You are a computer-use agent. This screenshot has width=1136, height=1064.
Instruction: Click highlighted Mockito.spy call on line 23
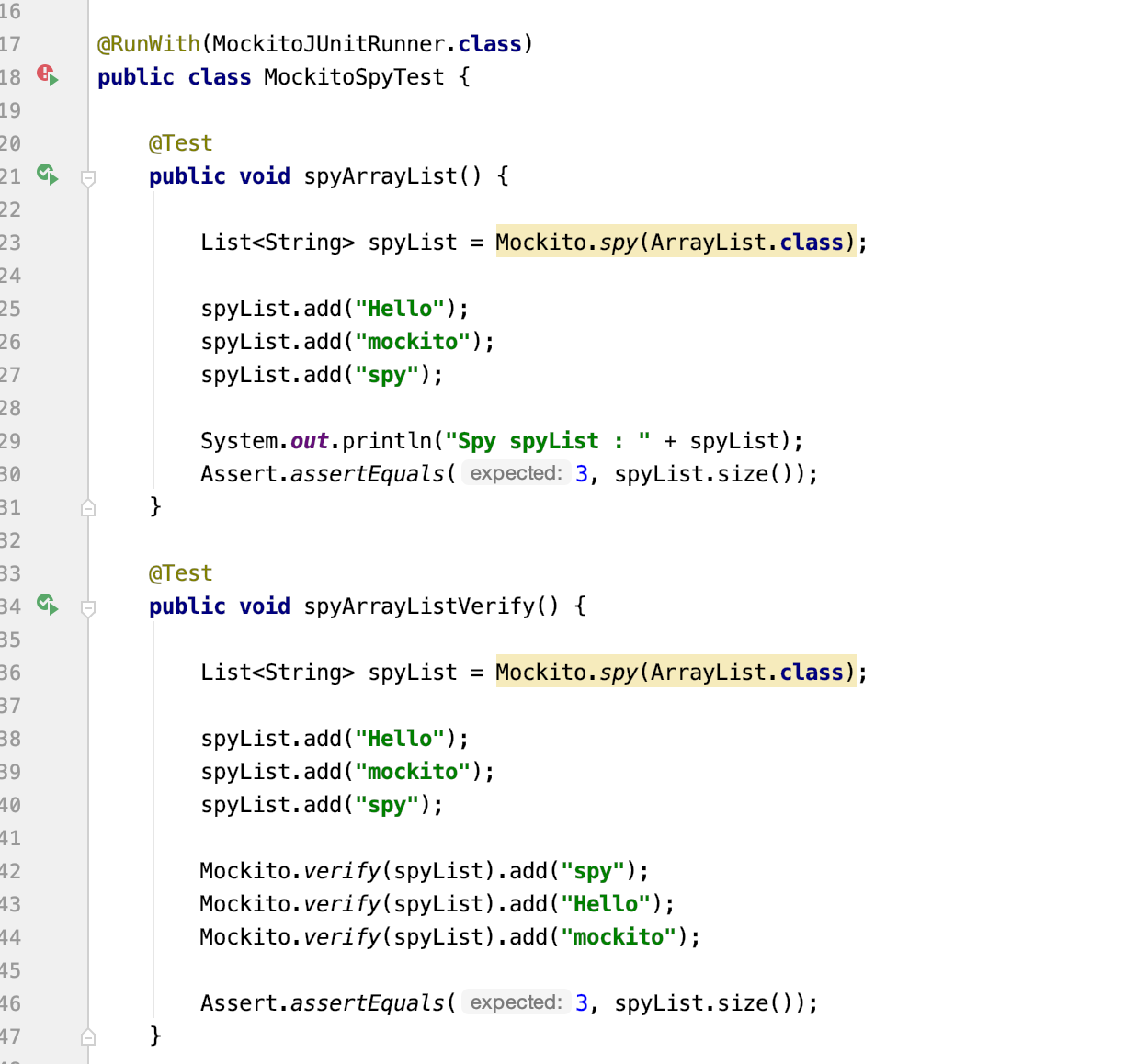coord(676,242)
